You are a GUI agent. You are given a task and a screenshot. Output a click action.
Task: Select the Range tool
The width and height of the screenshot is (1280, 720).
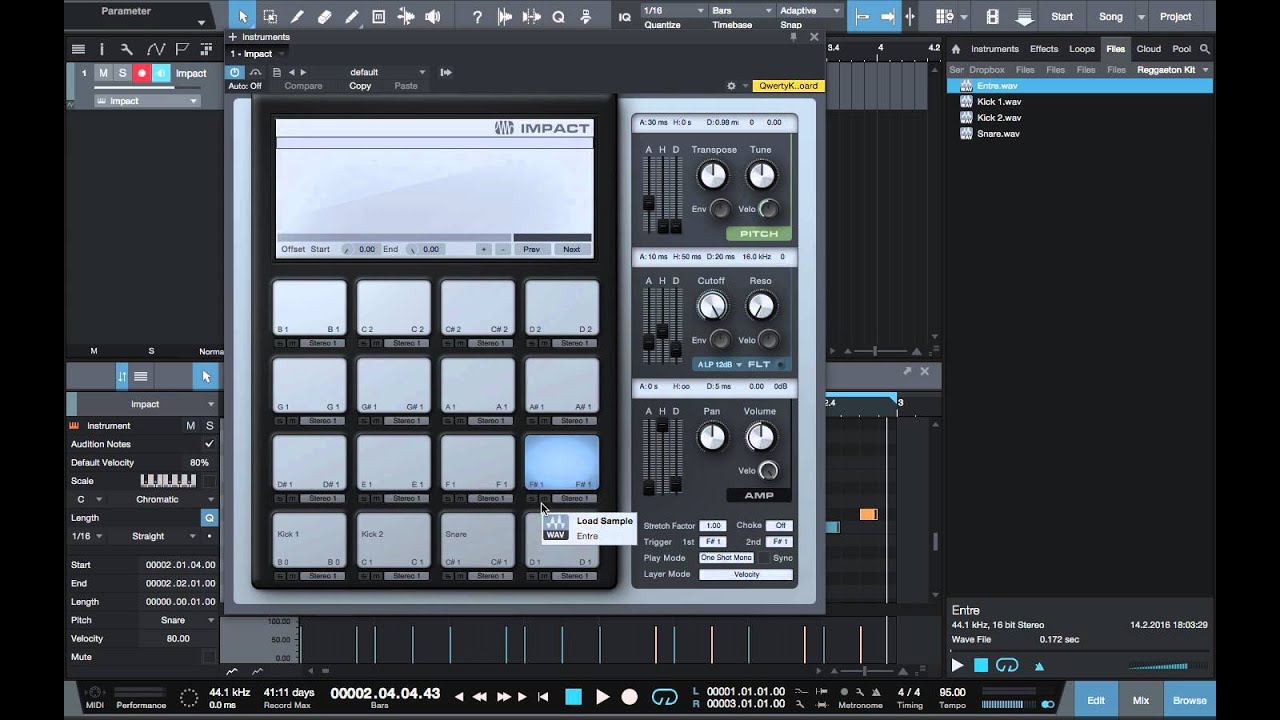pyautogui.click(x=270, y=16)
